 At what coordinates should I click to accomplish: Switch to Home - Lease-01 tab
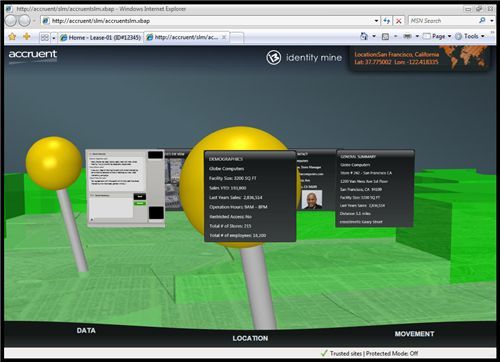click(100, 37)
